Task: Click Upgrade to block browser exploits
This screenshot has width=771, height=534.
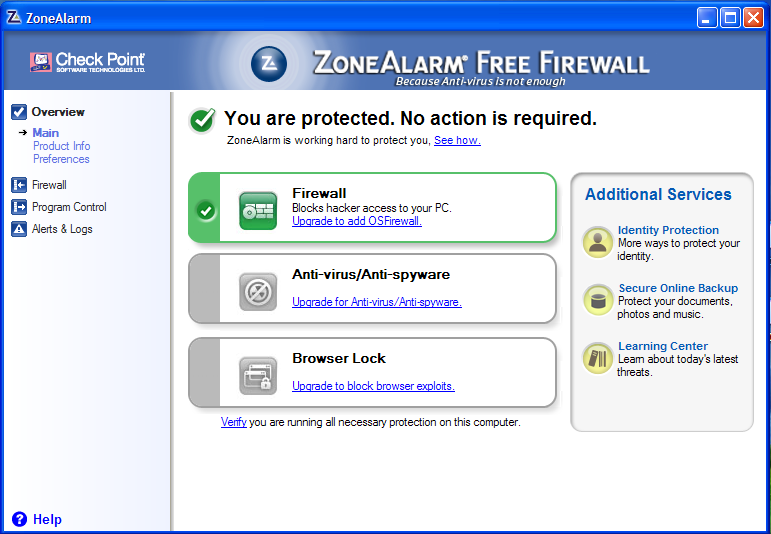Action: [x=373, y=386]
